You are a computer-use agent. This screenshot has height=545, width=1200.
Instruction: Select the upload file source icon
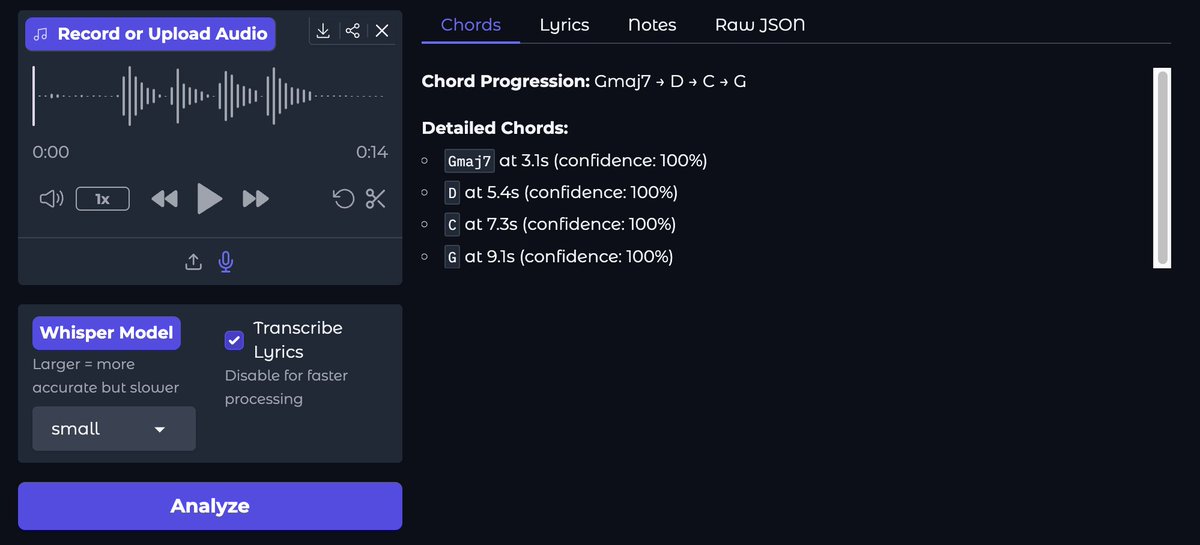click(194, 262)
